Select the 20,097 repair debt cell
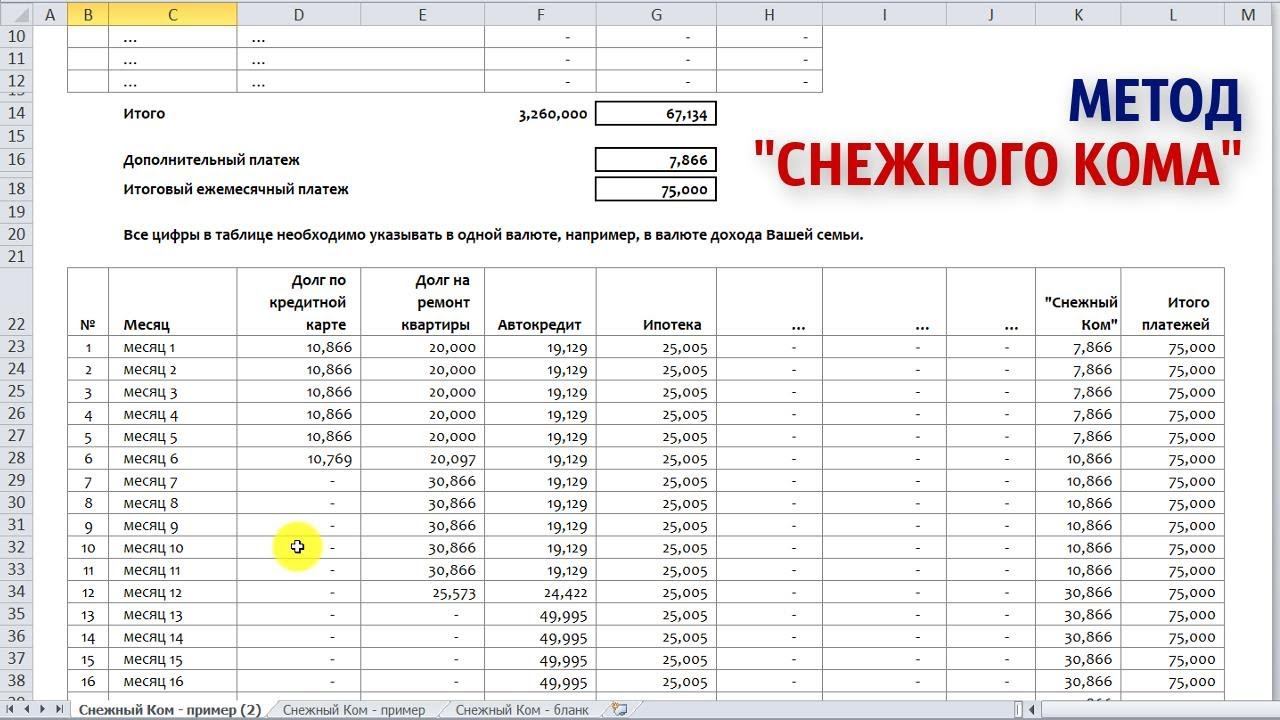Viewport: 1280px width, 720px height. tap(423, 459)
